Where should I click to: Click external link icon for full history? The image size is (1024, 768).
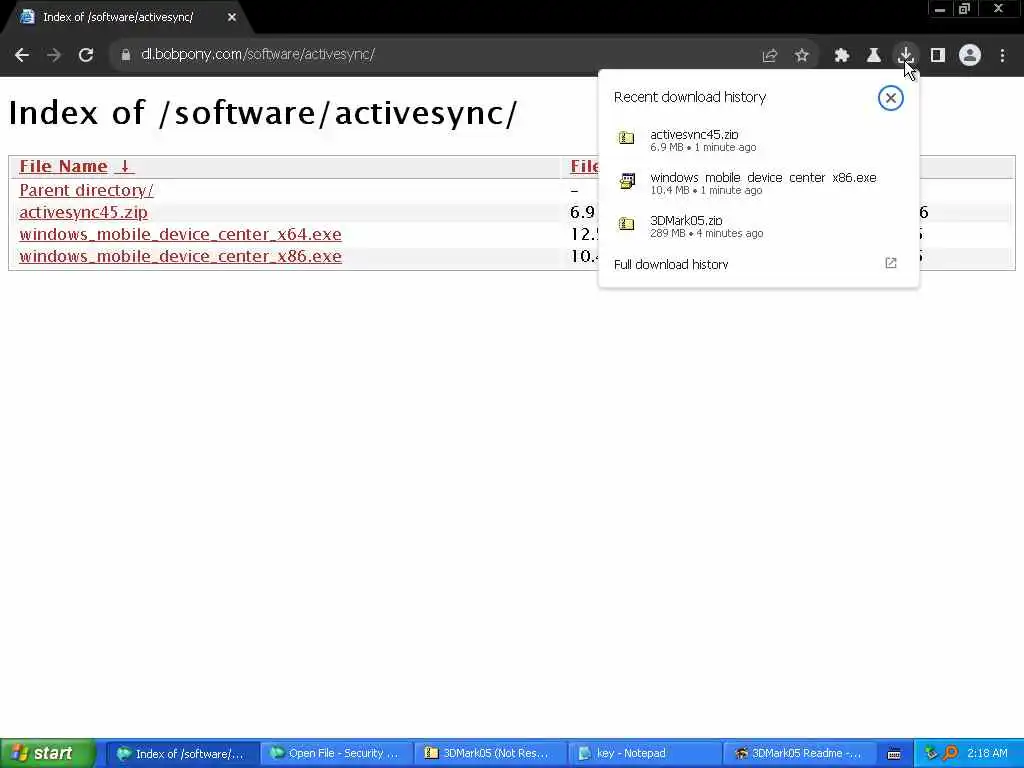891,263
